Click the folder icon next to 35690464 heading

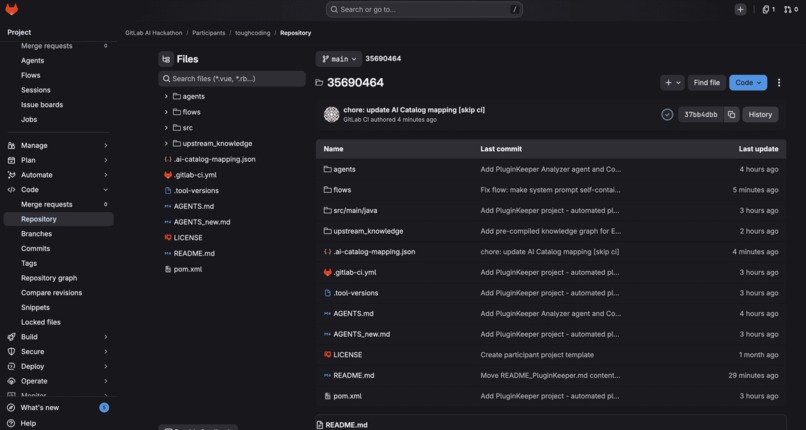tap(319, 83)
